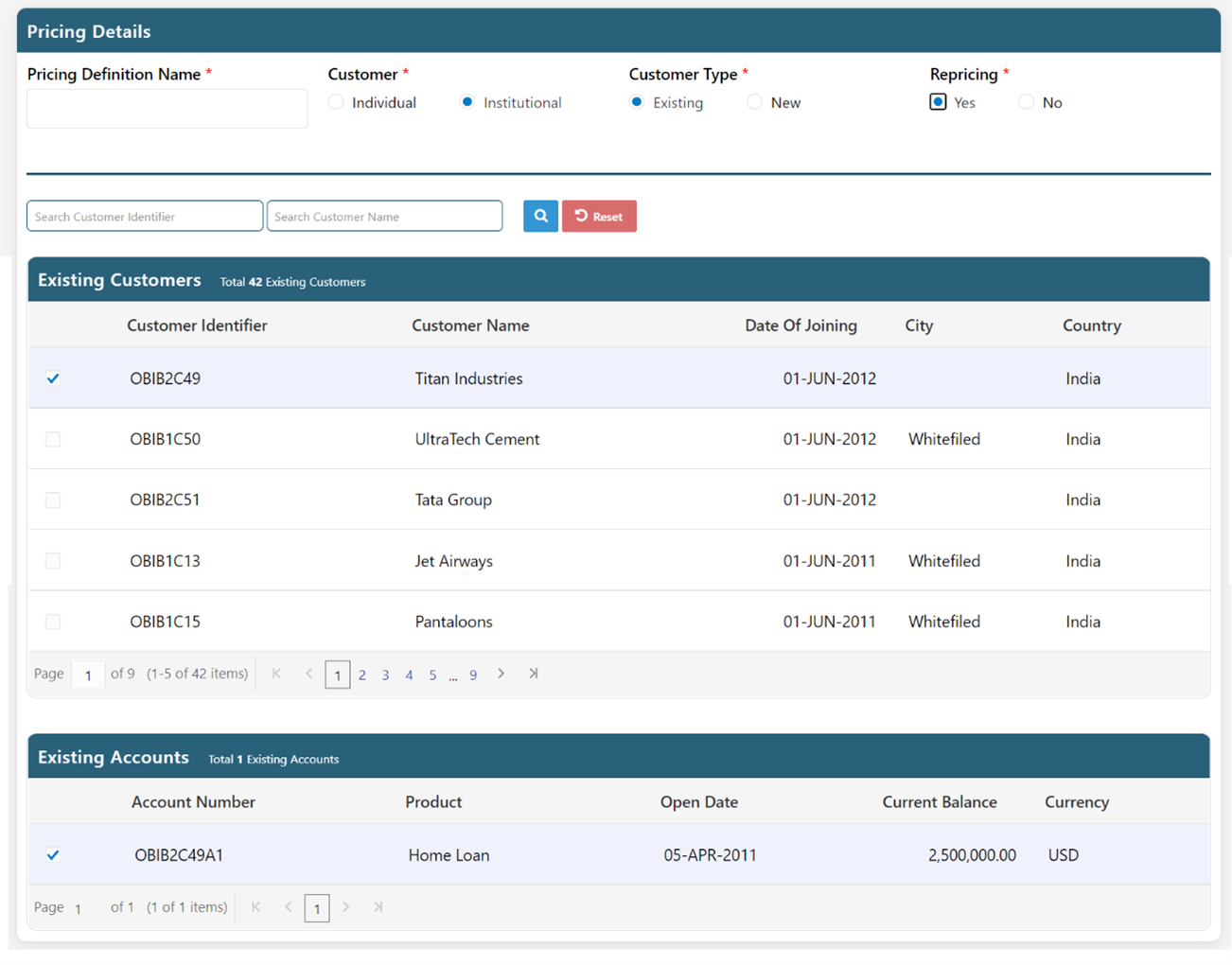Image resolution: width=1232 pixels, height=965 pixels.
Task: Jump to last page of Existing Customers
Action: pos(534,674)
